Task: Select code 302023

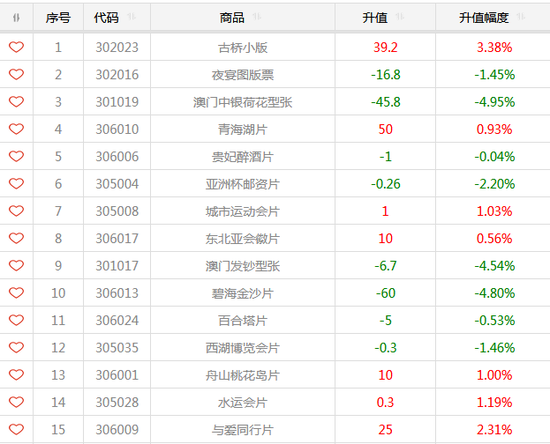Action: pyautogui.click(x=117, y=47)
